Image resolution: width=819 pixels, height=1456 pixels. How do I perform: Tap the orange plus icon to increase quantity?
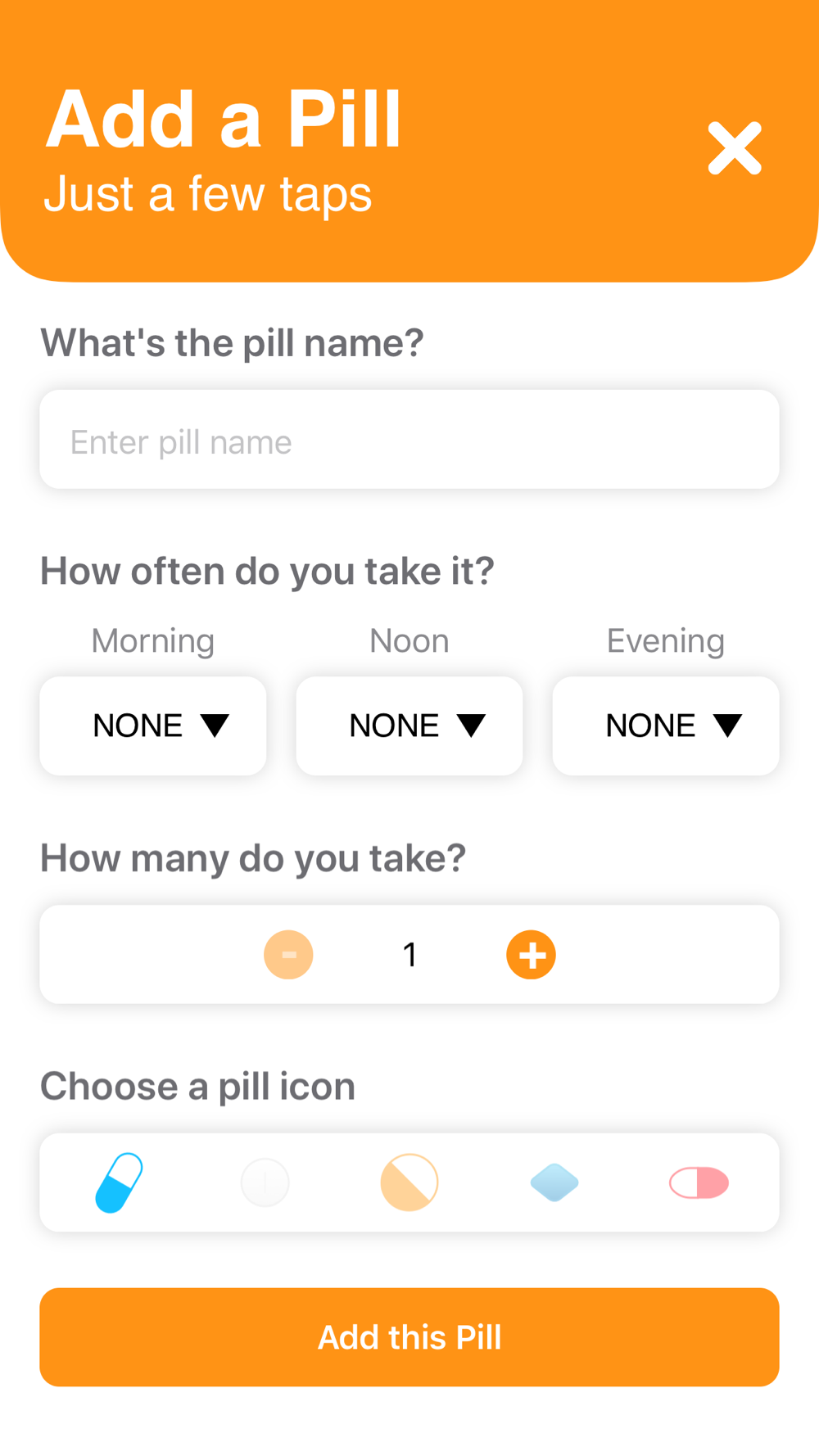[531, 955]
